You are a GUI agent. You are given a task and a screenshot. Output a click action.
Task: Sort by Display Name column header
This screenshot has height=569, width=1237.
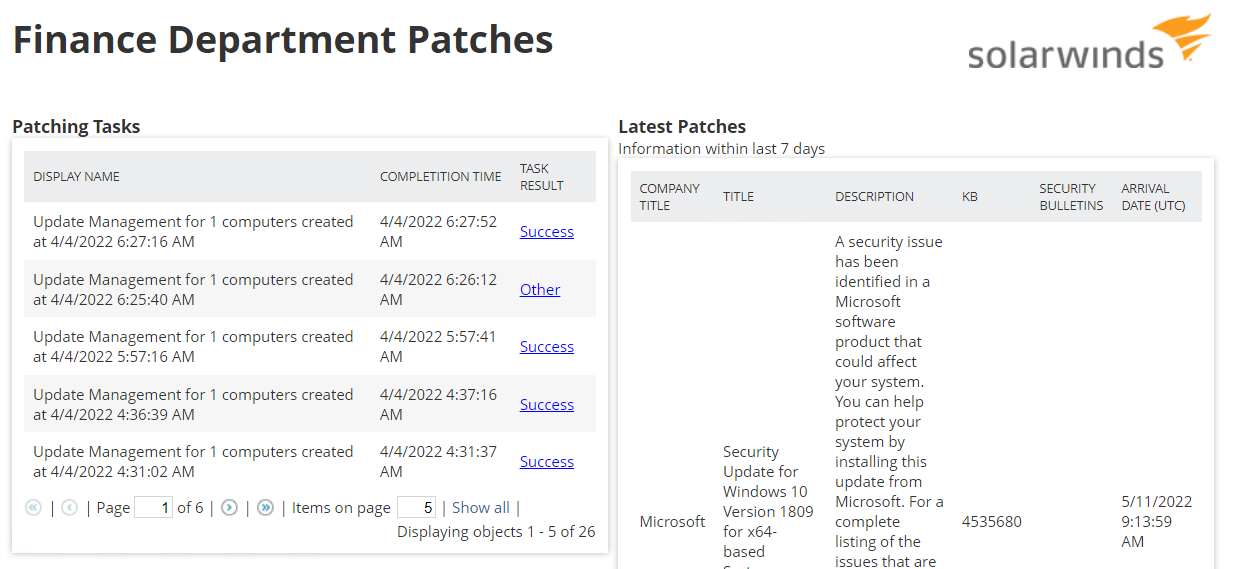tap(76, 177)
